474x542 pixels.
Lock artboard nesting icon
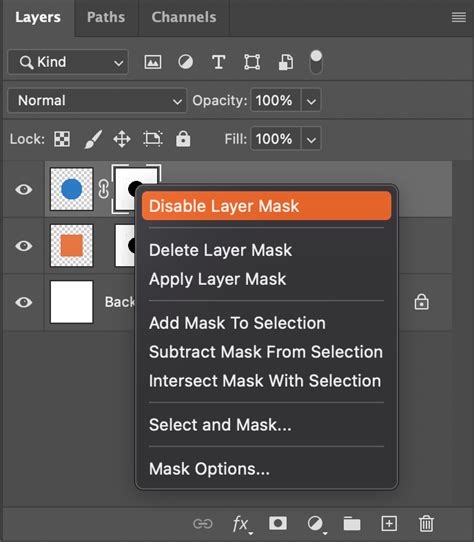click(152, 139)
